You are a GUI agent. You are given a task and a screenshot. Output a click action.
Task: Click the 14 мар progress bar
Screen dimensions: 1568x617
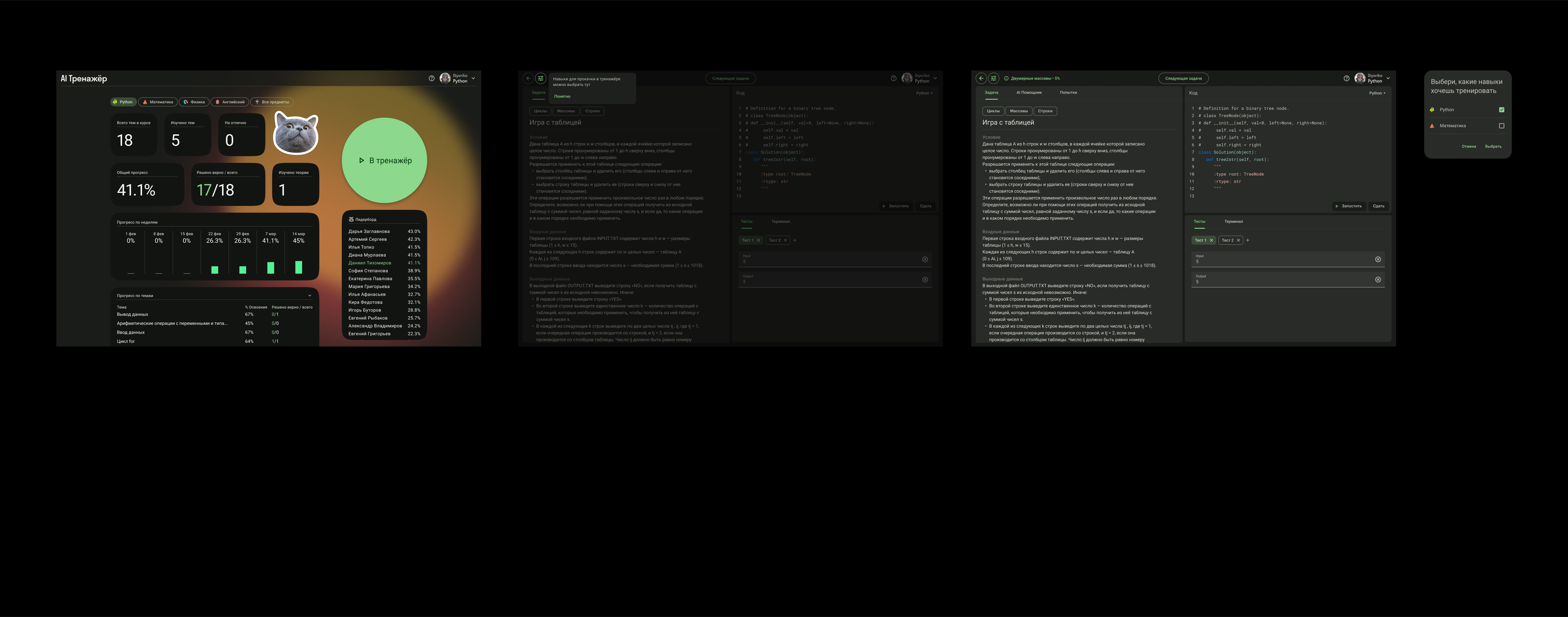(x=298, y=267)
